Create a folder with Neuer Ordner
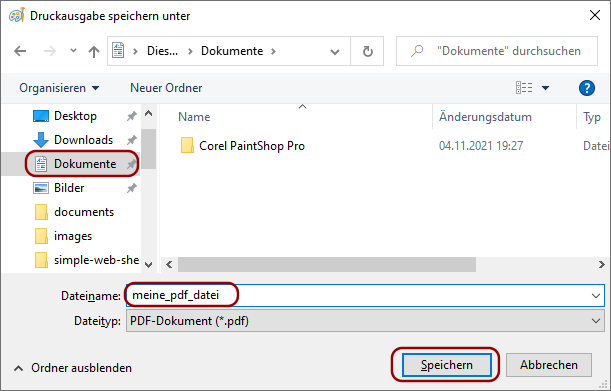 [x=166, y=88]
